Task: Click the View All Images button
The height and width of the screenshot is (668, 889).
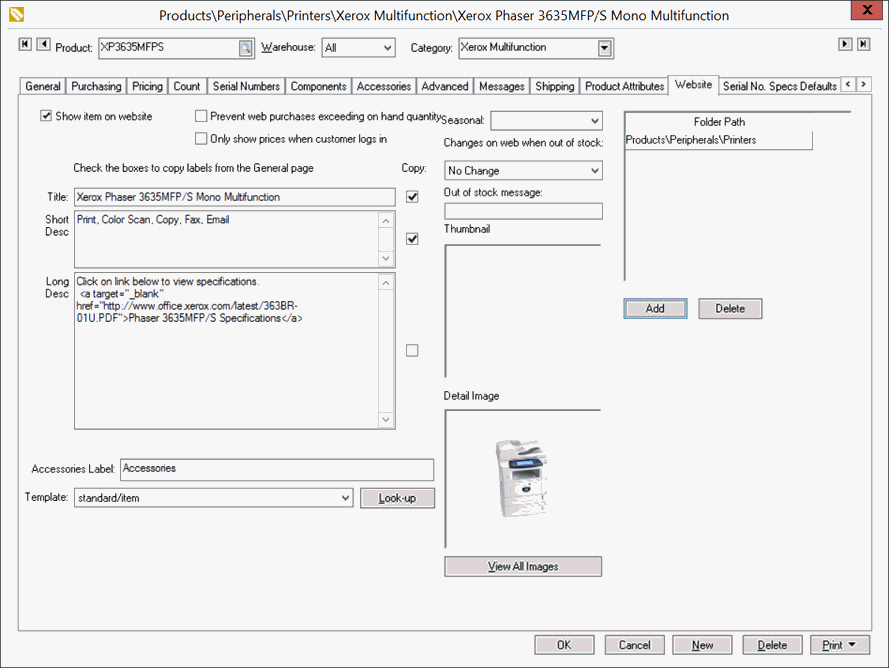Action: coord(523,567)
